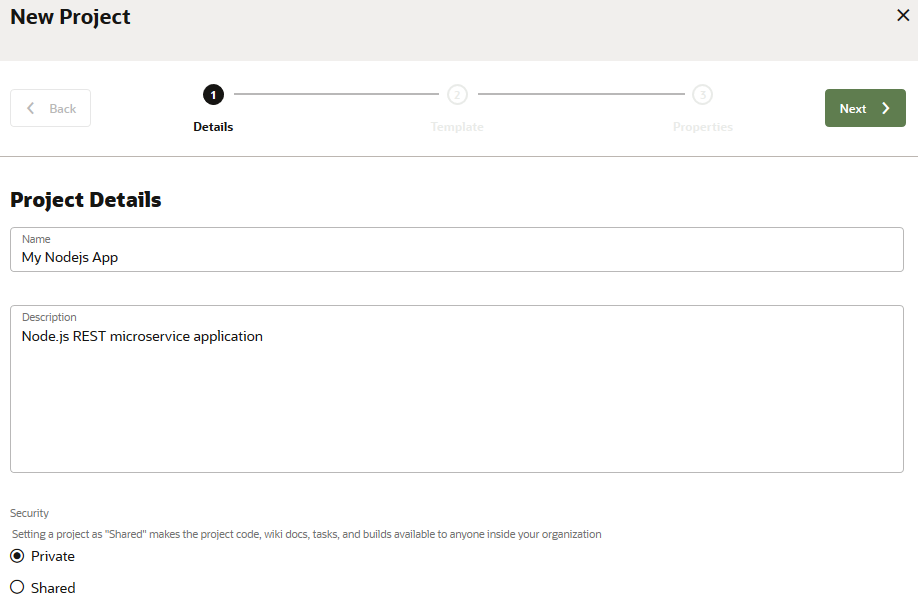Select the Private security option
918x606 pixels.
coord(15,556)
